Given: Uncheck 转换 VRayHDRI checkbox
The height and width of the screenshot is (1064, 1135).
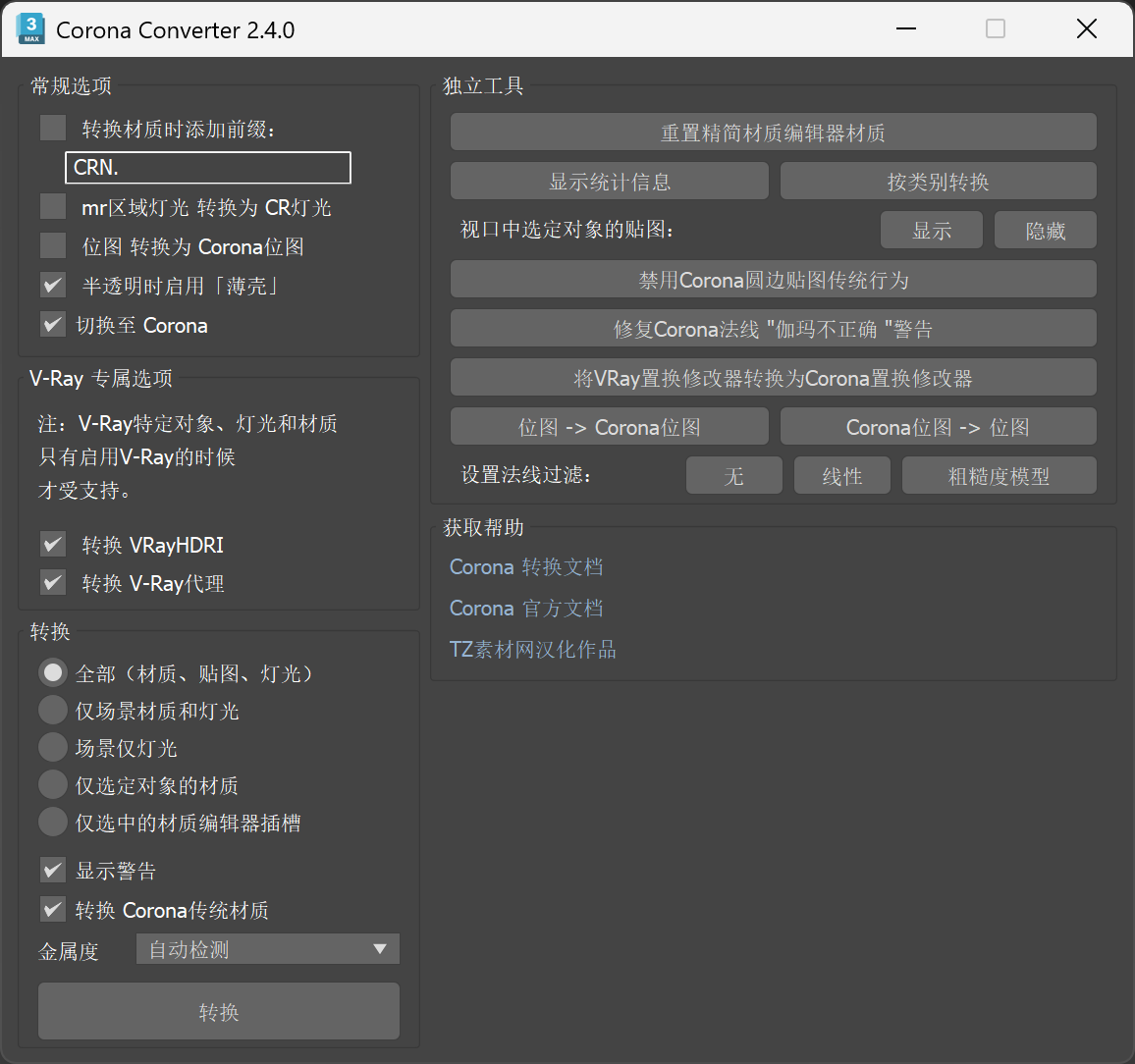Looking at the screenshot, I should pyautogui.click(x=53, y=544).
